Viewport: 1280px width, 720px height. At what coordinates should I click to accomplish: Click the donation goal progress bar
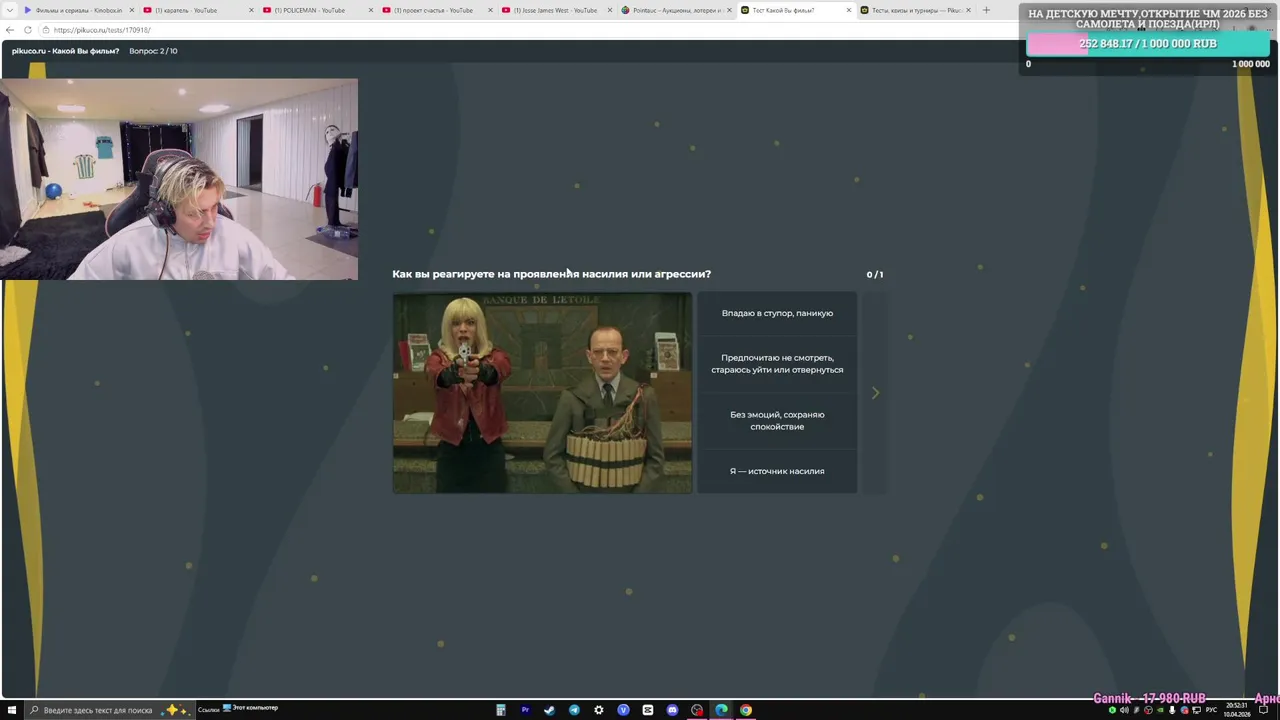point(1148,44)
